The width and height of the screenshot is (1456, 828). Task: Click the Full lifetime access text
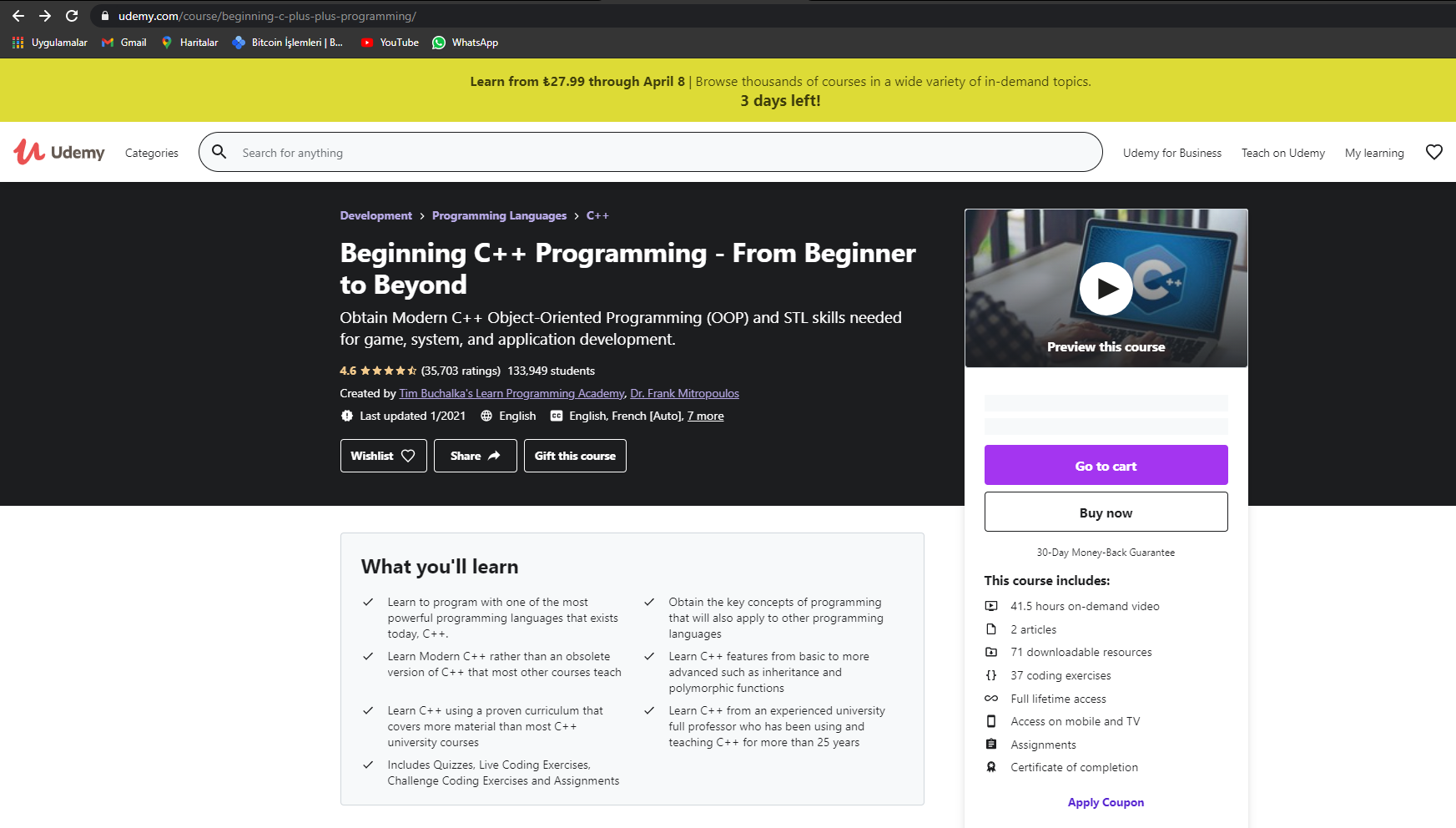coord(1059,699)
